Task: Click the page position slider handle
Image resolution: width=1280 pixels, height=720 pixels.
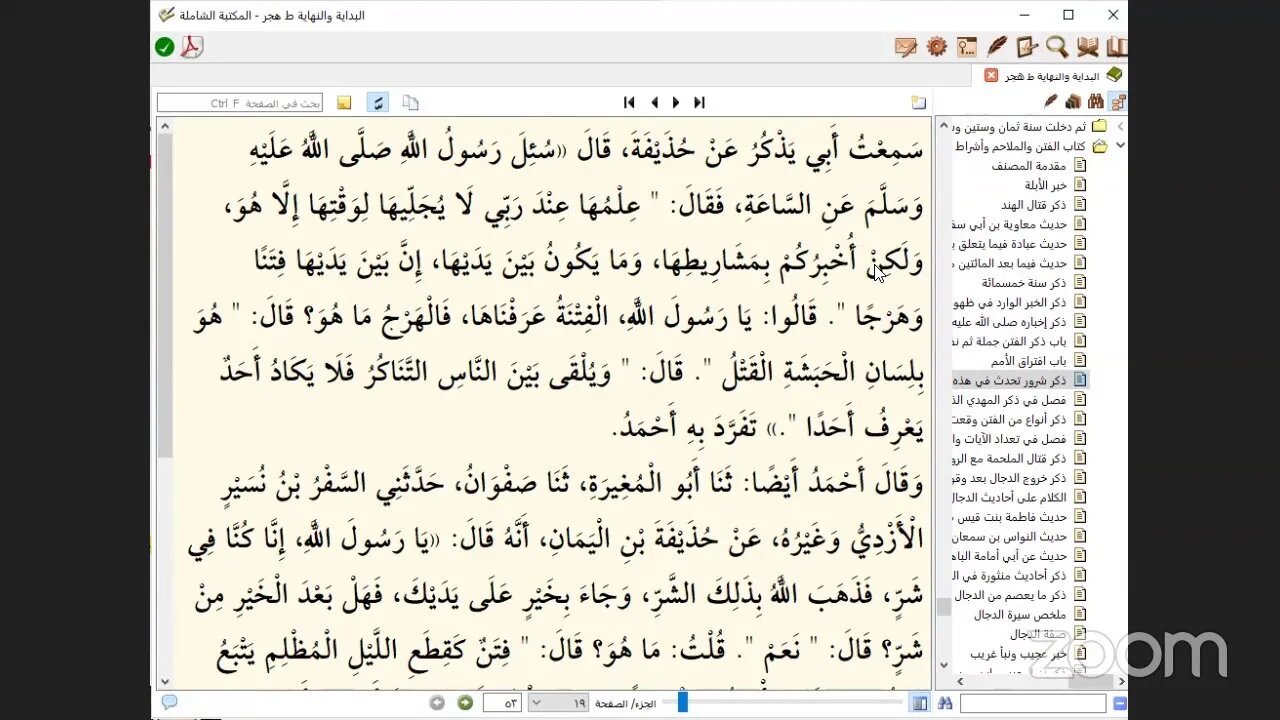Action: [x=682, y=703]
